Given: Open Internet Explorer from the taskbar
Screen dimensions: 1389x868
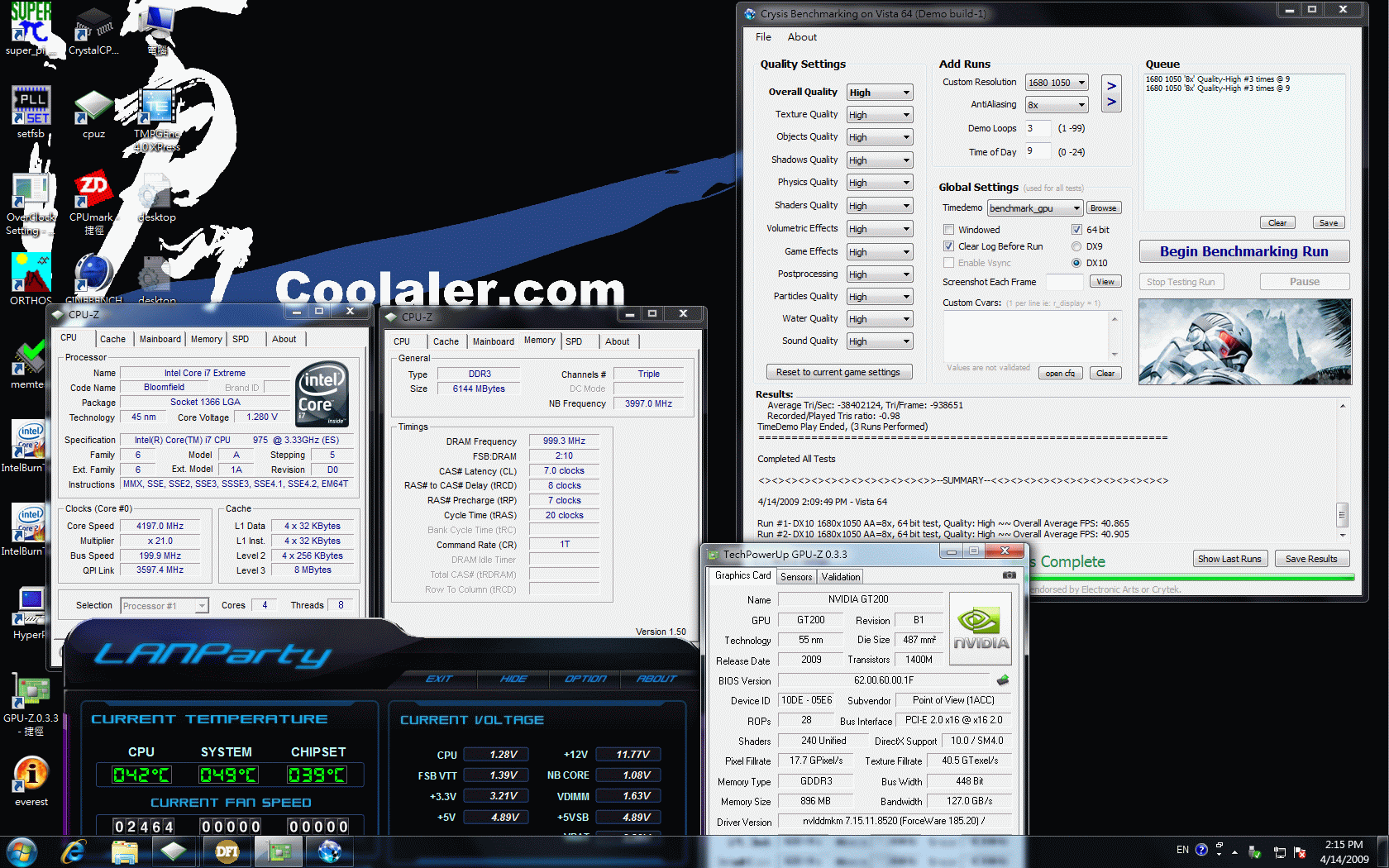Looking at the screenshot, I should click(x=74, y=851).
